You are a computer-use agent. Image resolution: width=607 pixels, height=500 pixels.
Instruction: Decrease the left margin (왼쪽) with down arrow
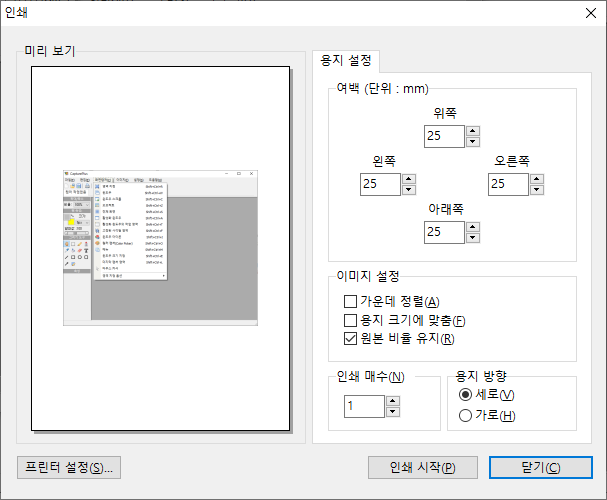coord(408,189)
